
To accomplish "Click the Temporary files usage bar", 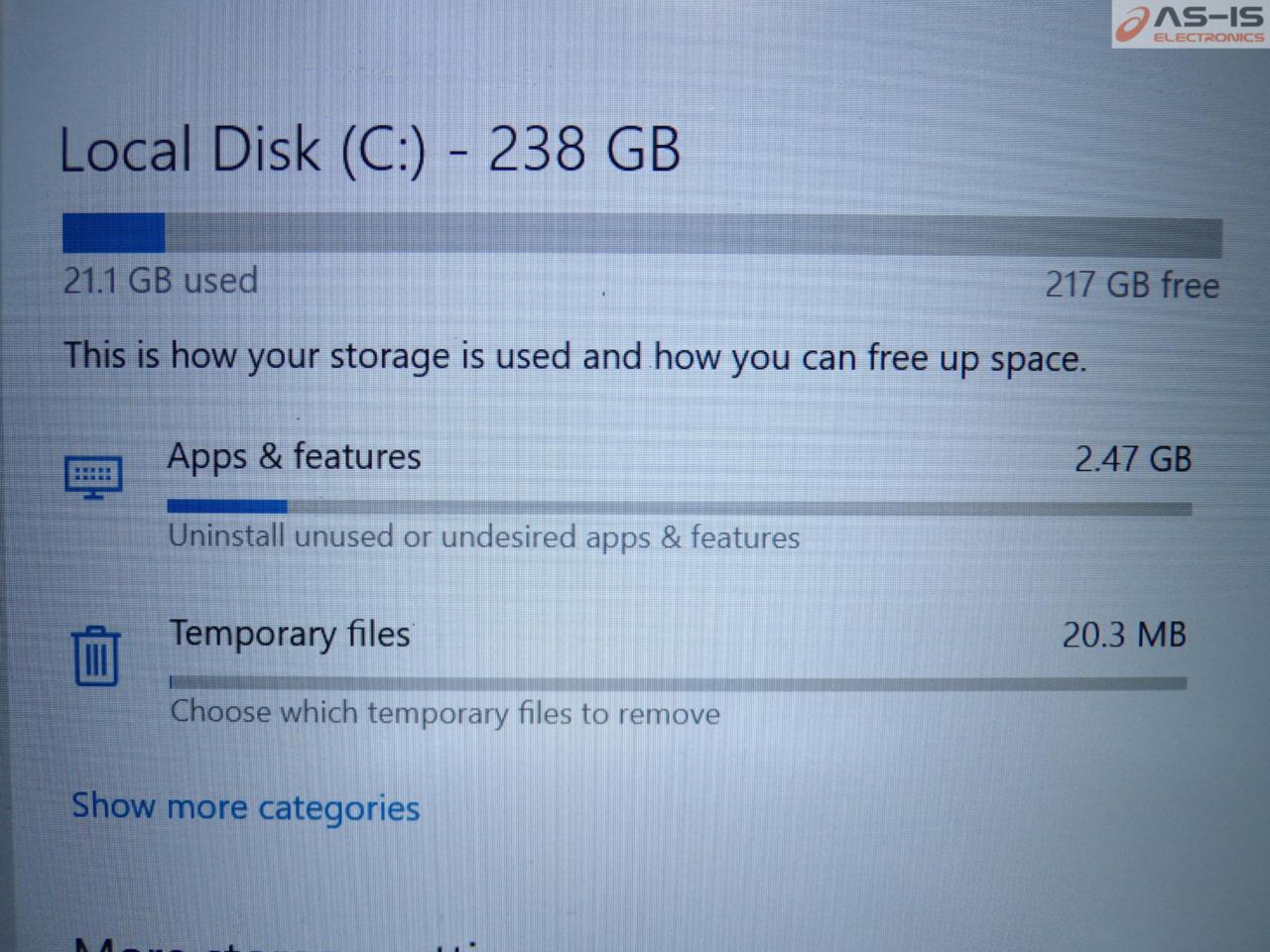I will [678, 682].
